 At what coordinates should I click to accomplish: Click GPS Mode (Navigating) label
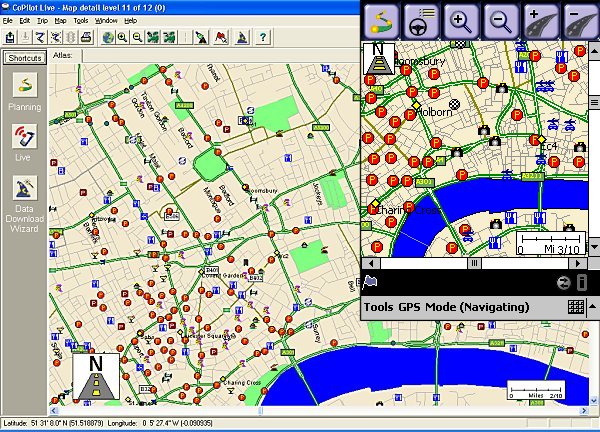(x=464, y=307)
